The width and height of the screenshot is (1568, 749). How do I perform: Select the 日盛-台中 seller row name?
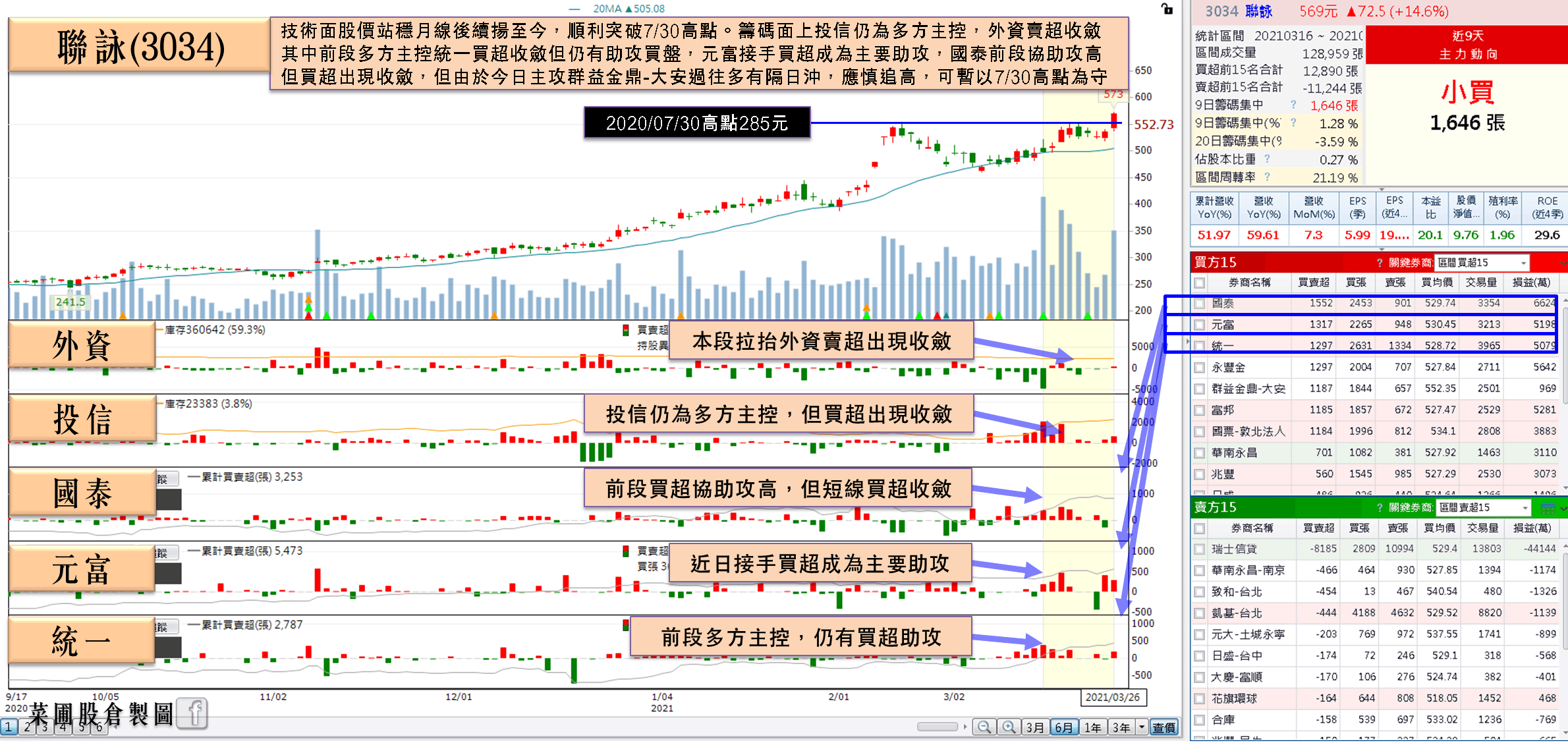click(x=1237, y=656)
